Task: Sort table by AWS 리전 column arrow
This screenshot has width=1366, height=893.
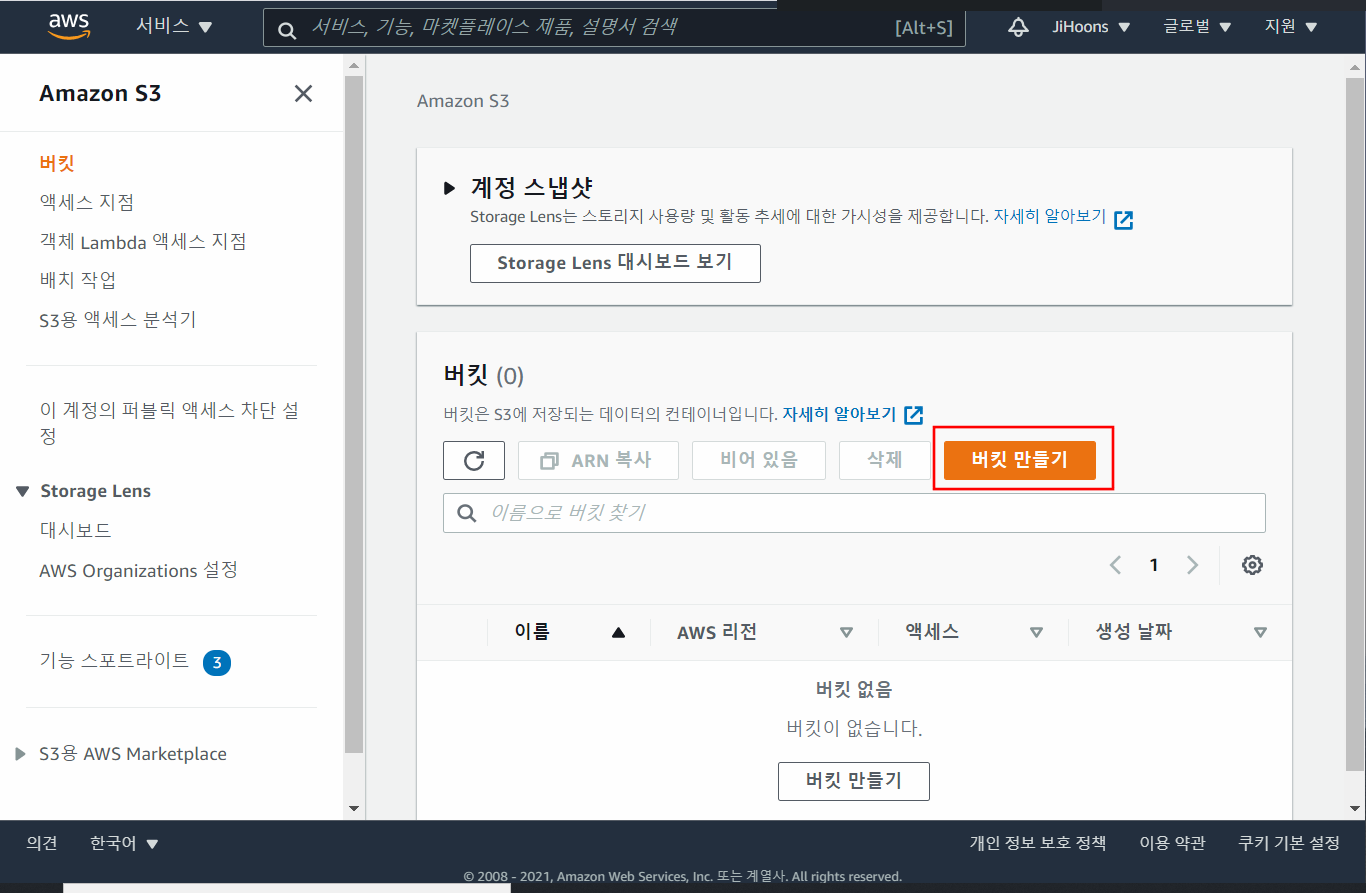Action: [846, 632]
